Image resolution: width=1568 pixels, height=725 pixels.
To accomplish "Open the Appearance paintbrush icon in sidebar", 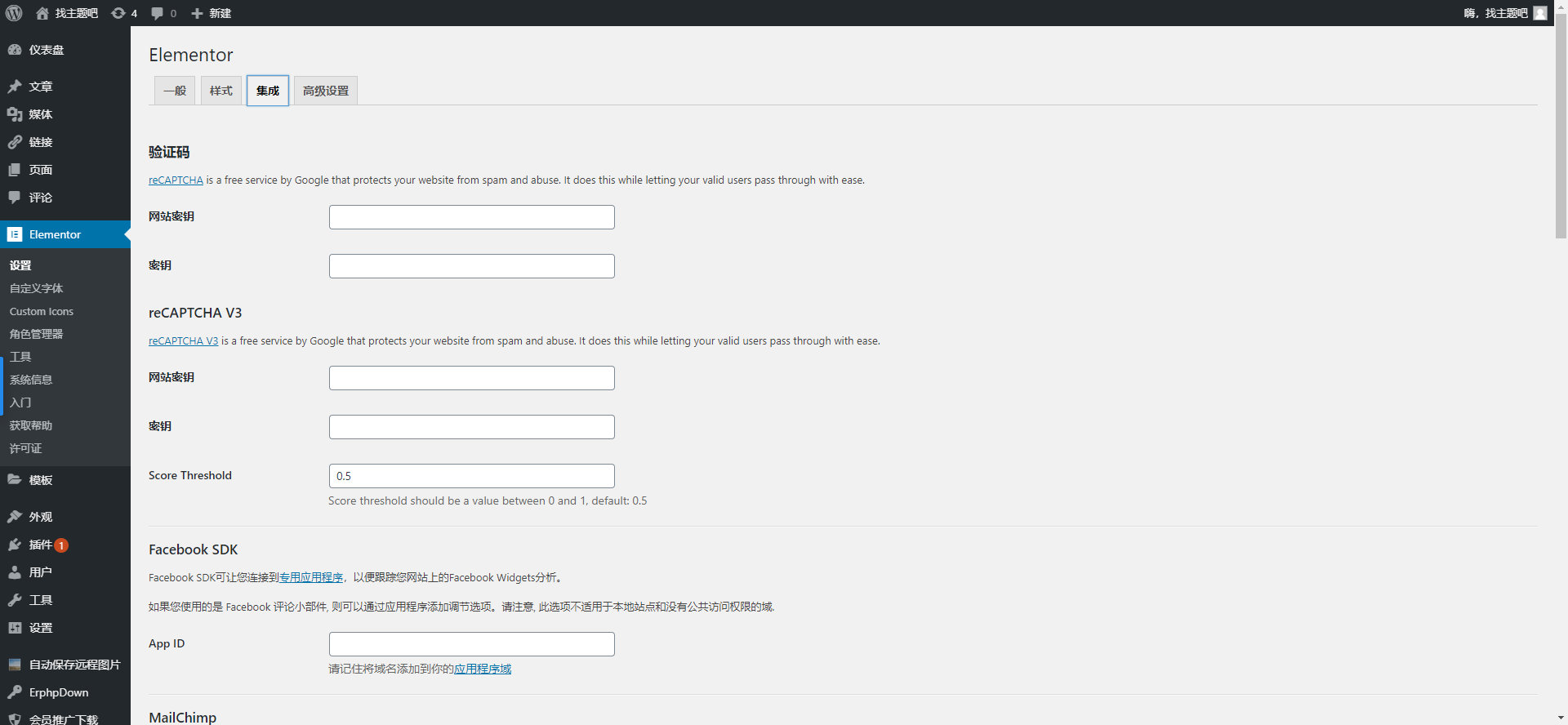I will [x=15, y=517].
